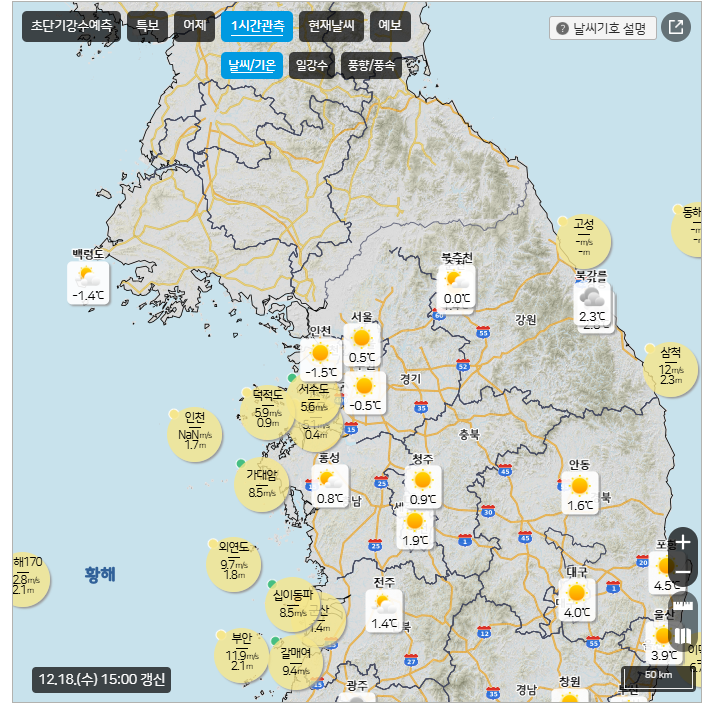Click the 삼척 buoy marker
The height and width of the screenshot is (710, 709).
click(x=671, y=369)
